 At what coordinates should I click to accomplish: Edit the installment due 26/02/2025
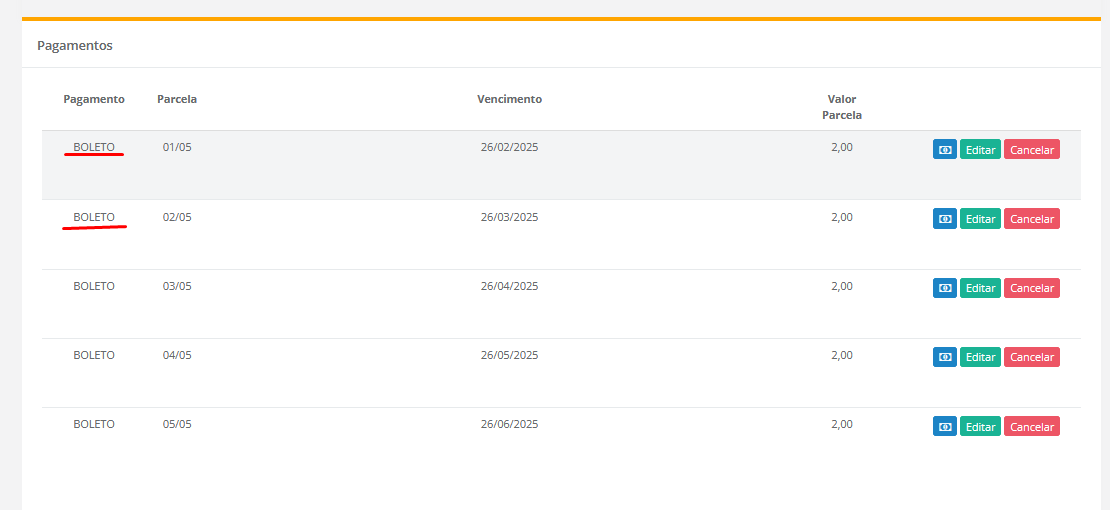point(980,149)
